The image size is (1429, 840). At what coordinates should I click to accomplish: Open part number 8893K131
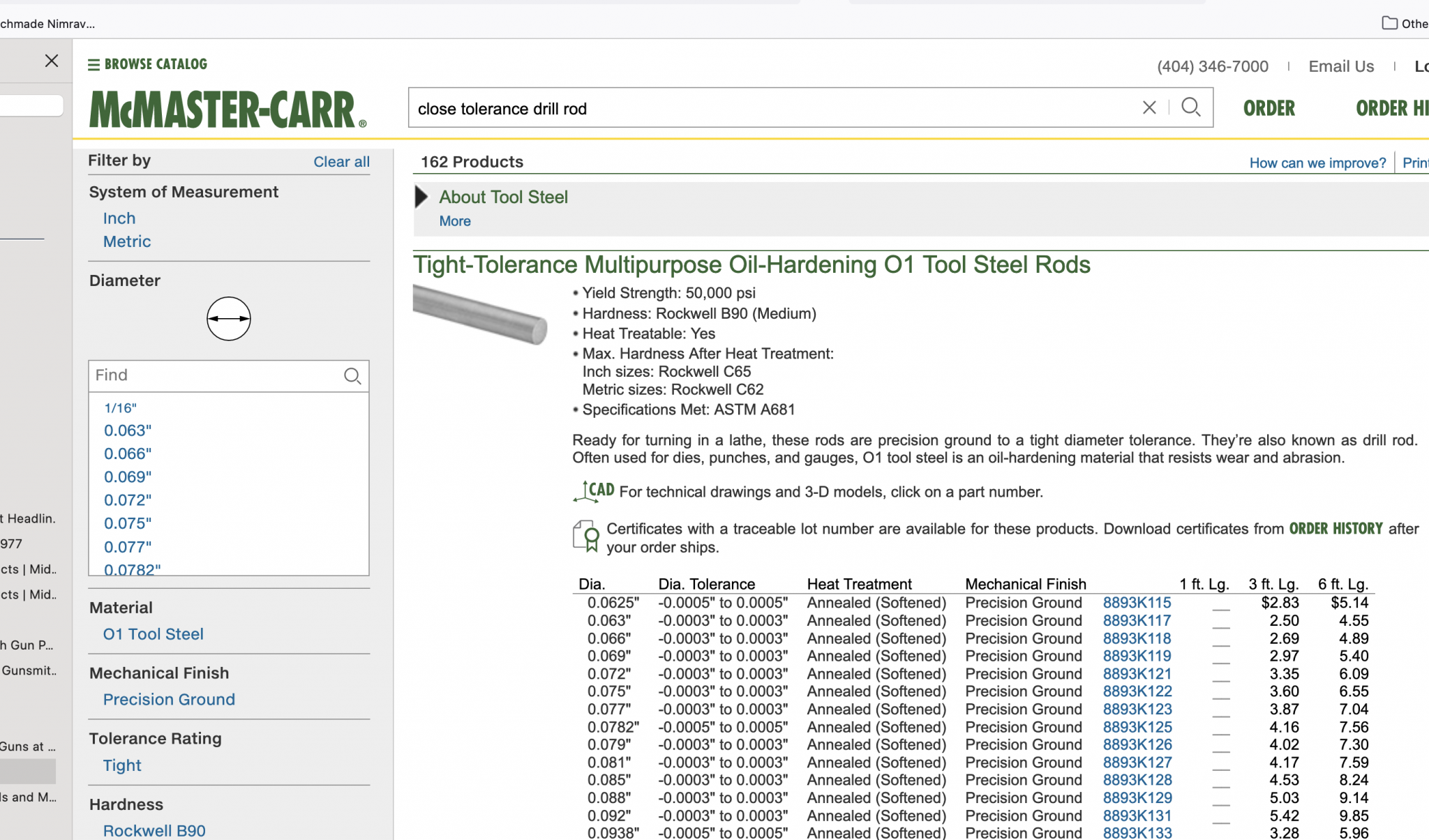[x=1137, y=816]
